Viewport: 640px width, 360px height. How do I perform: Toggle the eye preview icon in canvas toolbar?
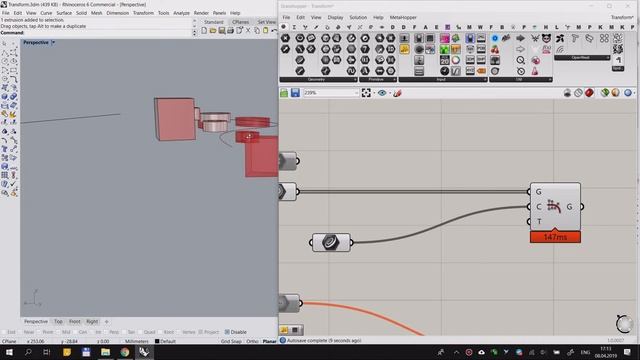[382, 93]
